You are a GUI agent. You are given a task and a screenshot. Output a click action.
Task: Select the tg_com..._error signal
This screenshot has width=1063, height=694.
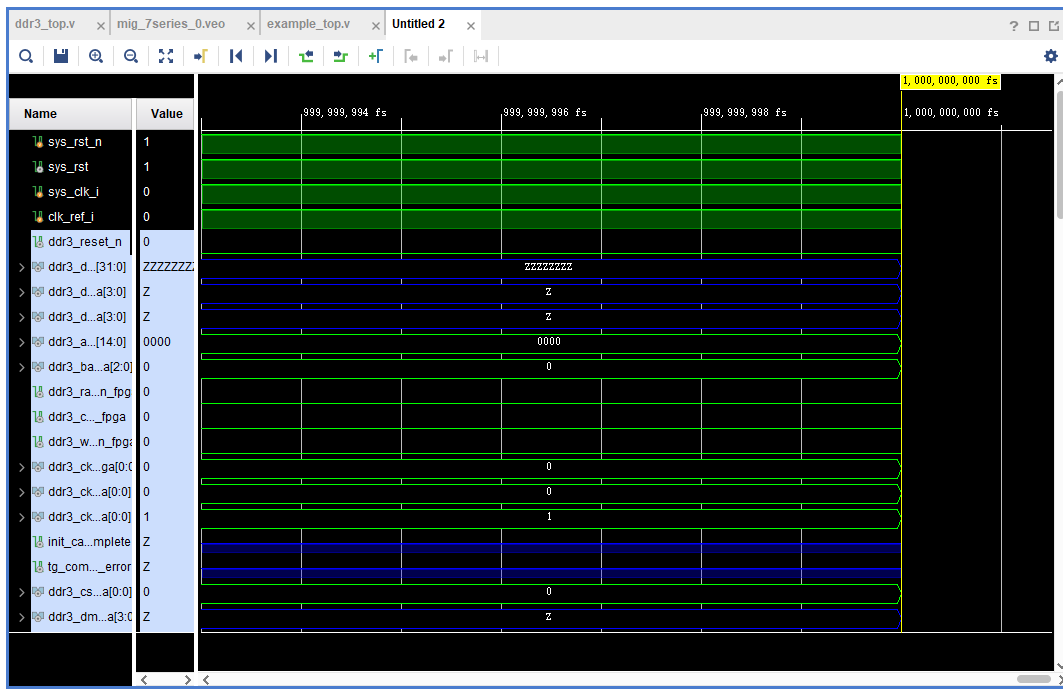tap(81, 567)
